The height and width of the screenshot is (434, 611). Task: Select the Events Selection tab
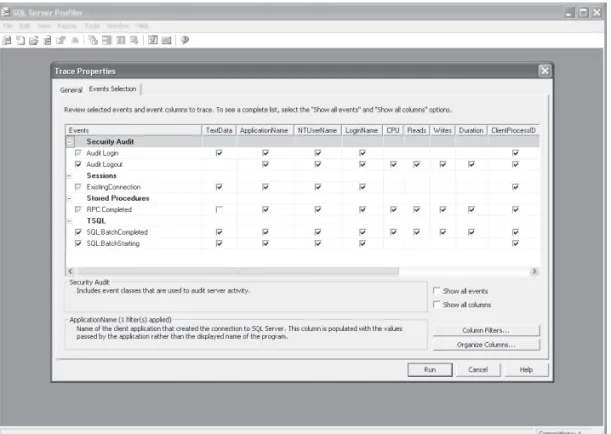[113, 89]
